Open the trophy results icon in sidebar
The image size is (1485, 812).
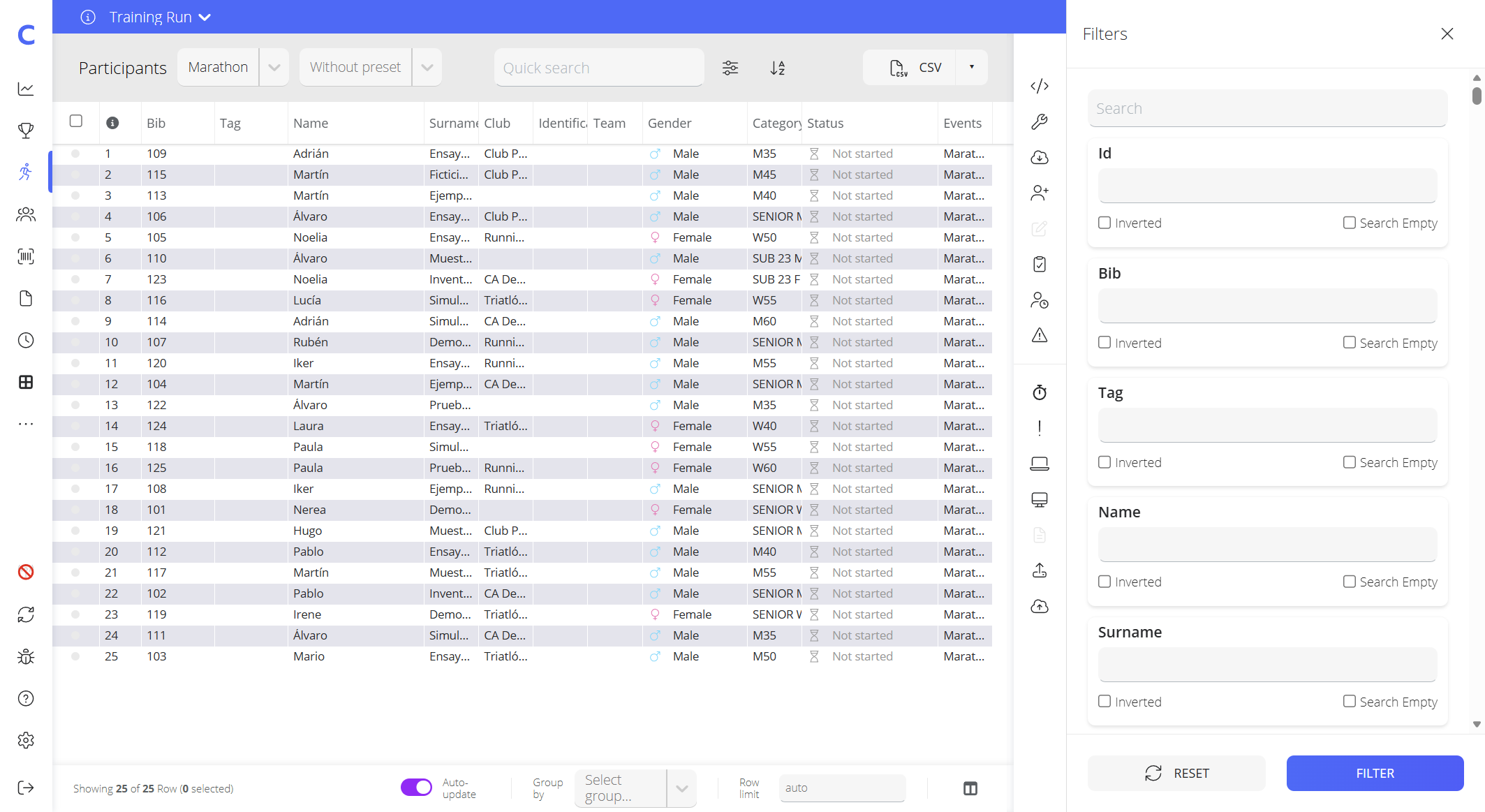26,131
